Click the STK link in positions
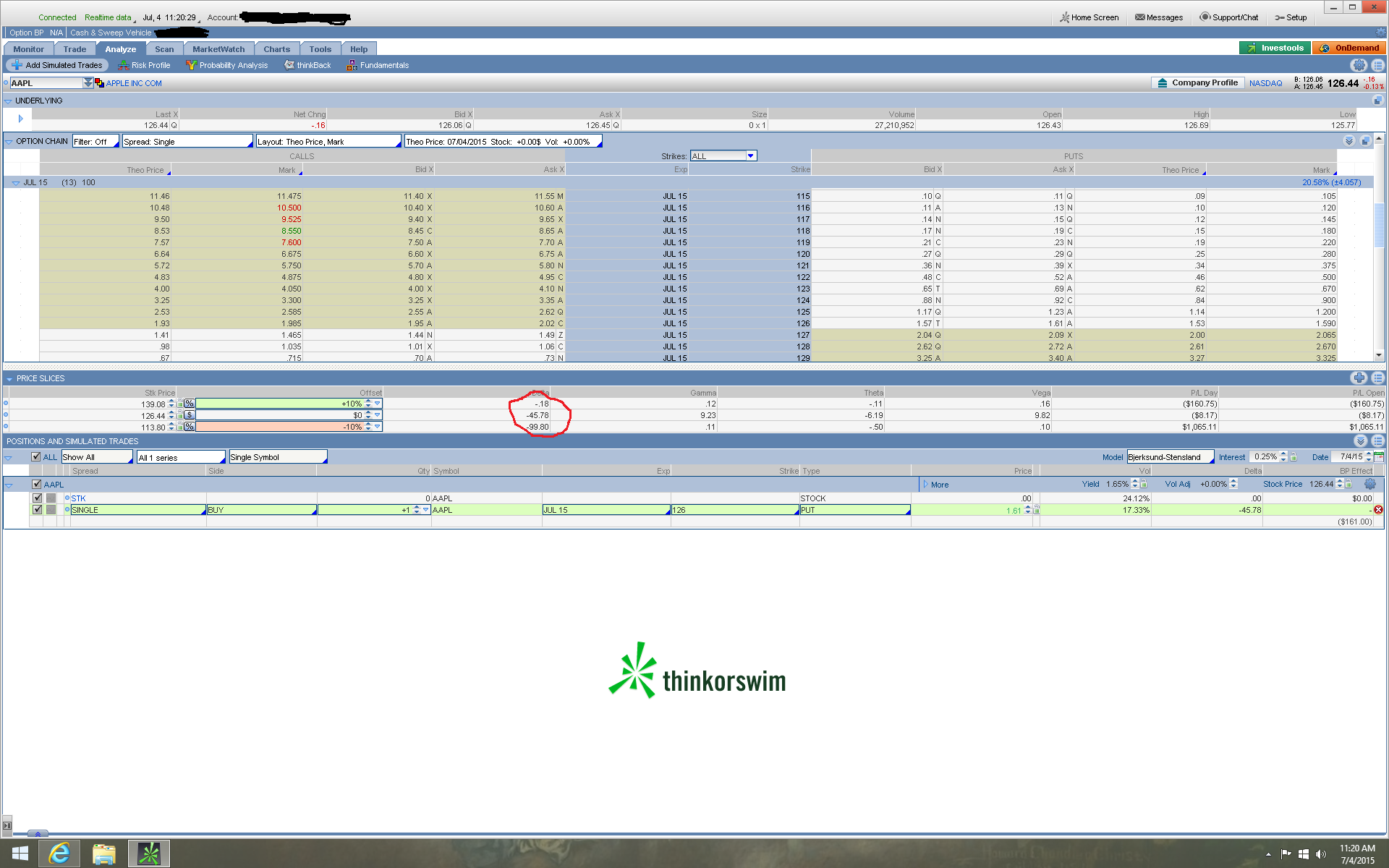The width and height of the screenshot is (1389, 868). pos(78,498)
